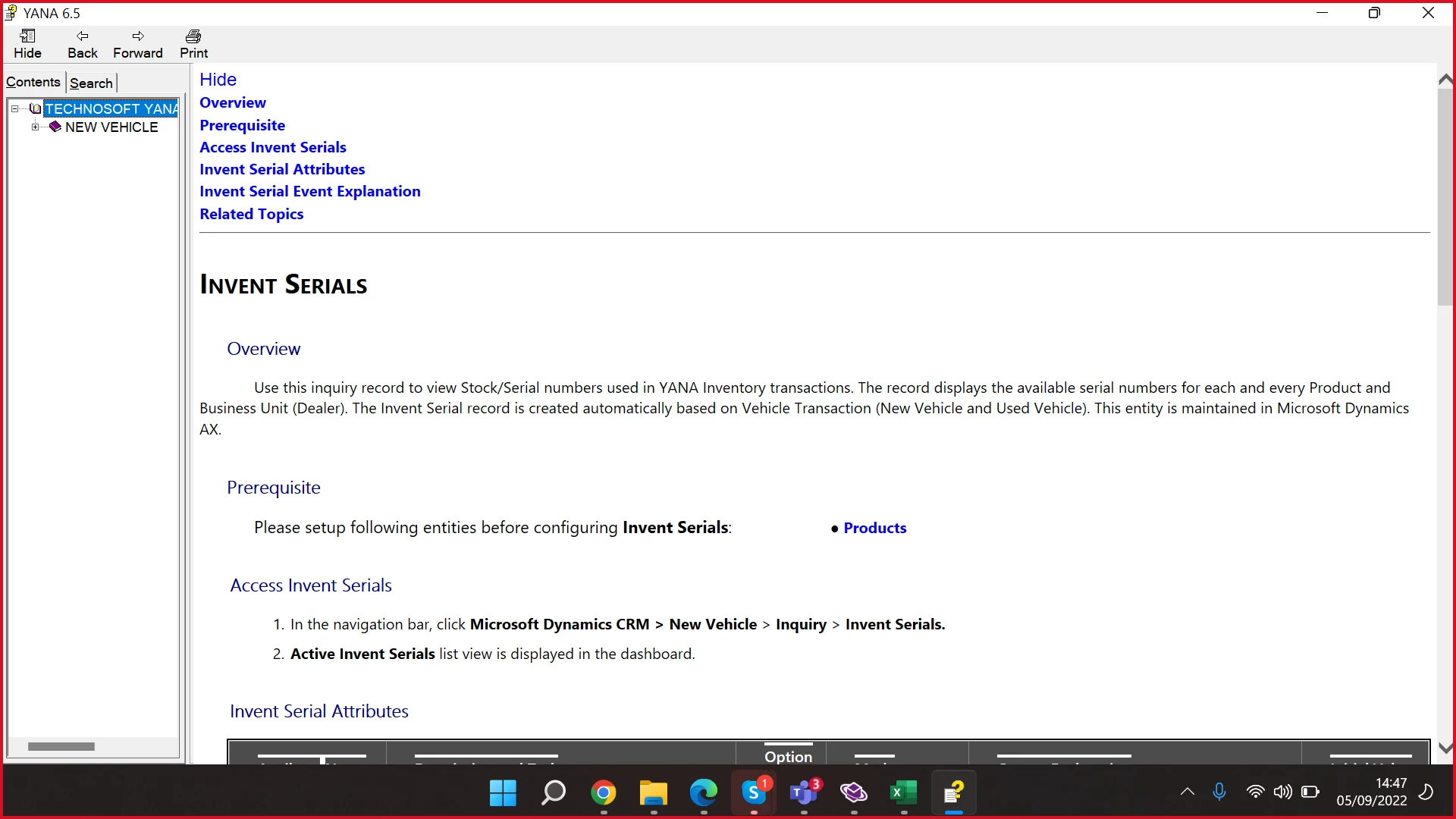Image resolution: width=1456 pixels, height=819 pixels.
Task: Click the Print toolbar icon
Action: (193, 36)
